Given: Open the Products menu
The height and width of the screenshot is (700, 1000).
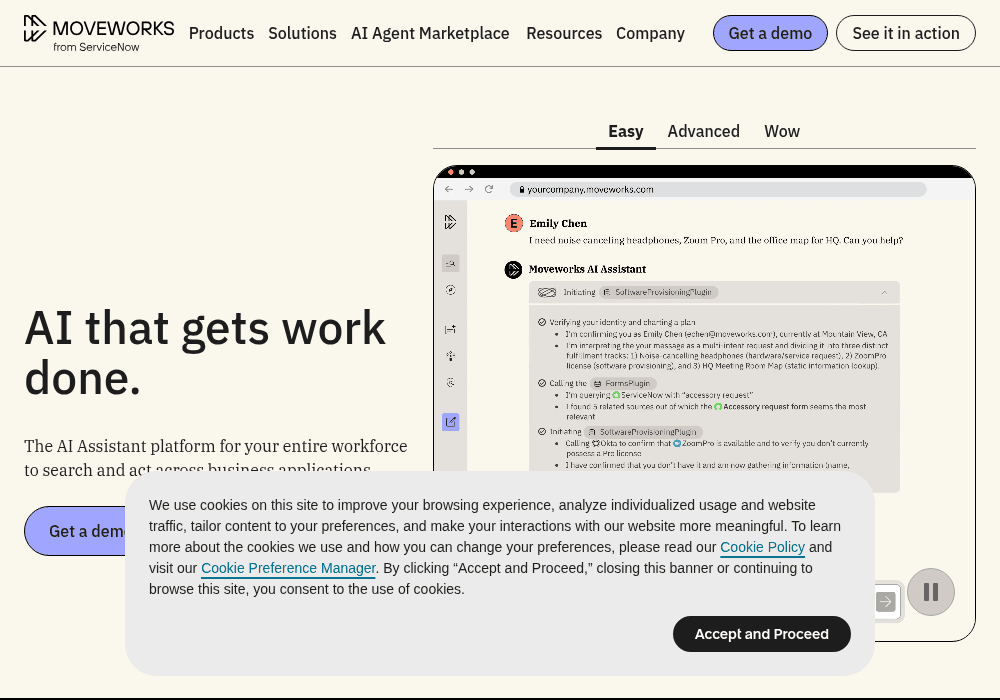Looking at the screenshot, I should click(x=221, y=33).
